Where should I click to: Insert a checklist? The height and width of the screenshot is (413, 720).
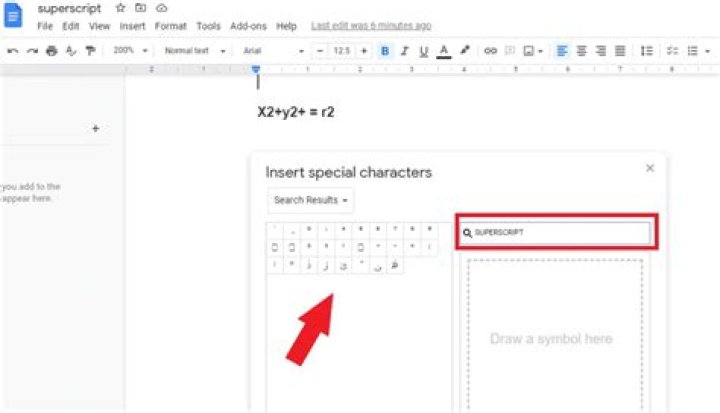(672, 51)
